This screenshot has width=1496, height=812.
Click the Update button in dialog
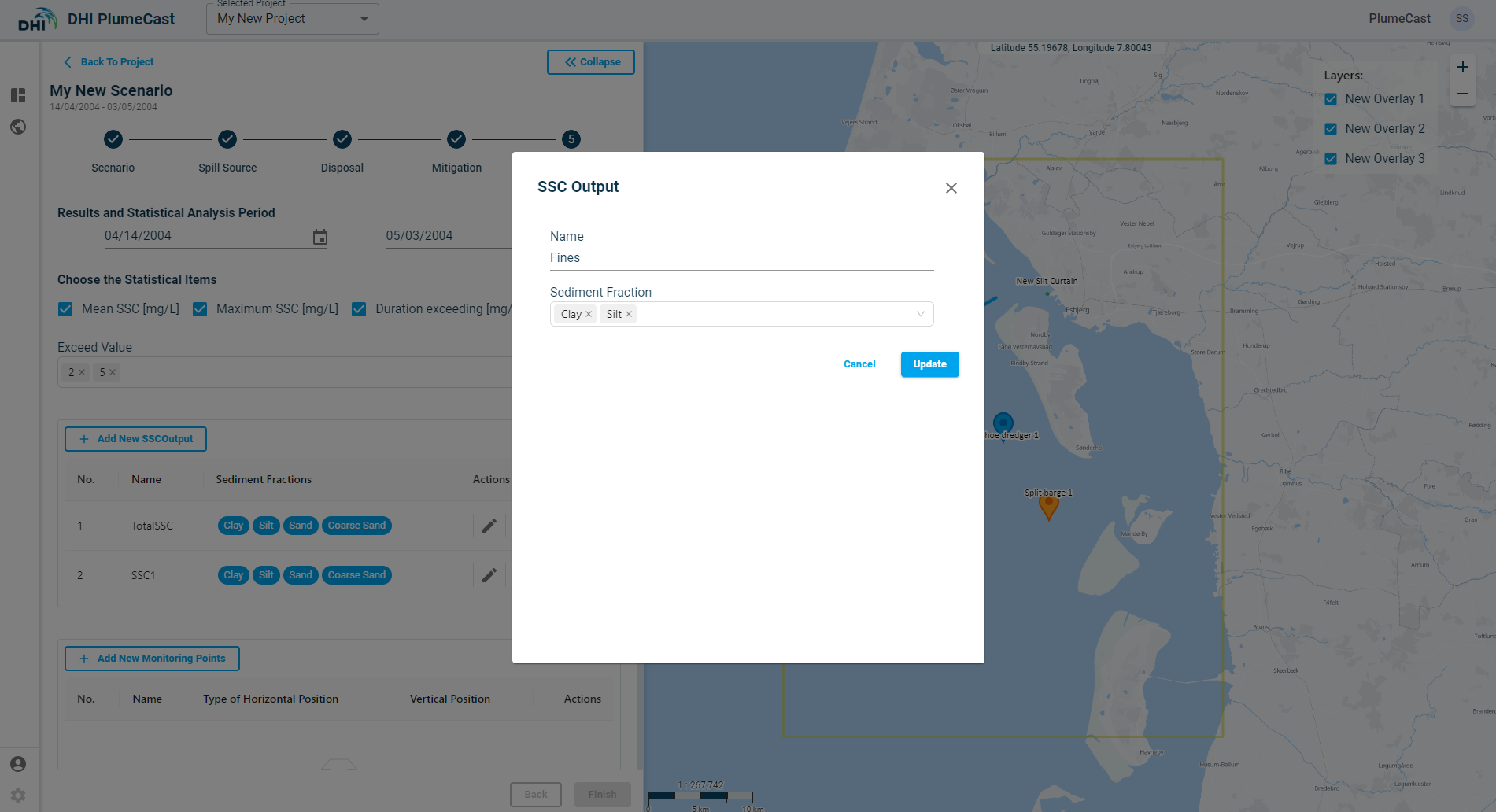[x=929, y=364]
